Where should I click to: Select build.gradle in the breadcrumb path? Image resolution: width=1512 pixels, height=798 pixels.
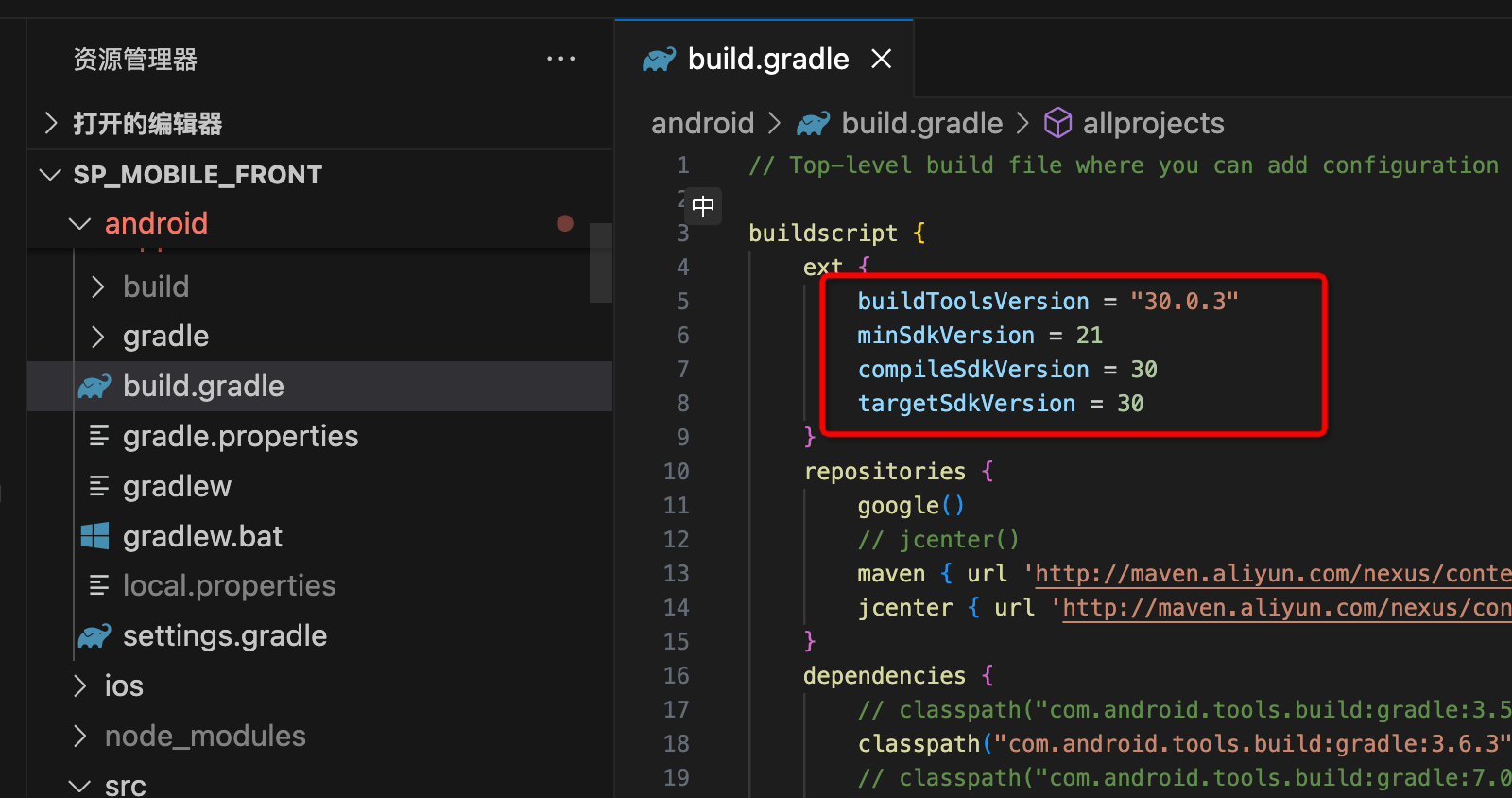(x=921, y=123)
